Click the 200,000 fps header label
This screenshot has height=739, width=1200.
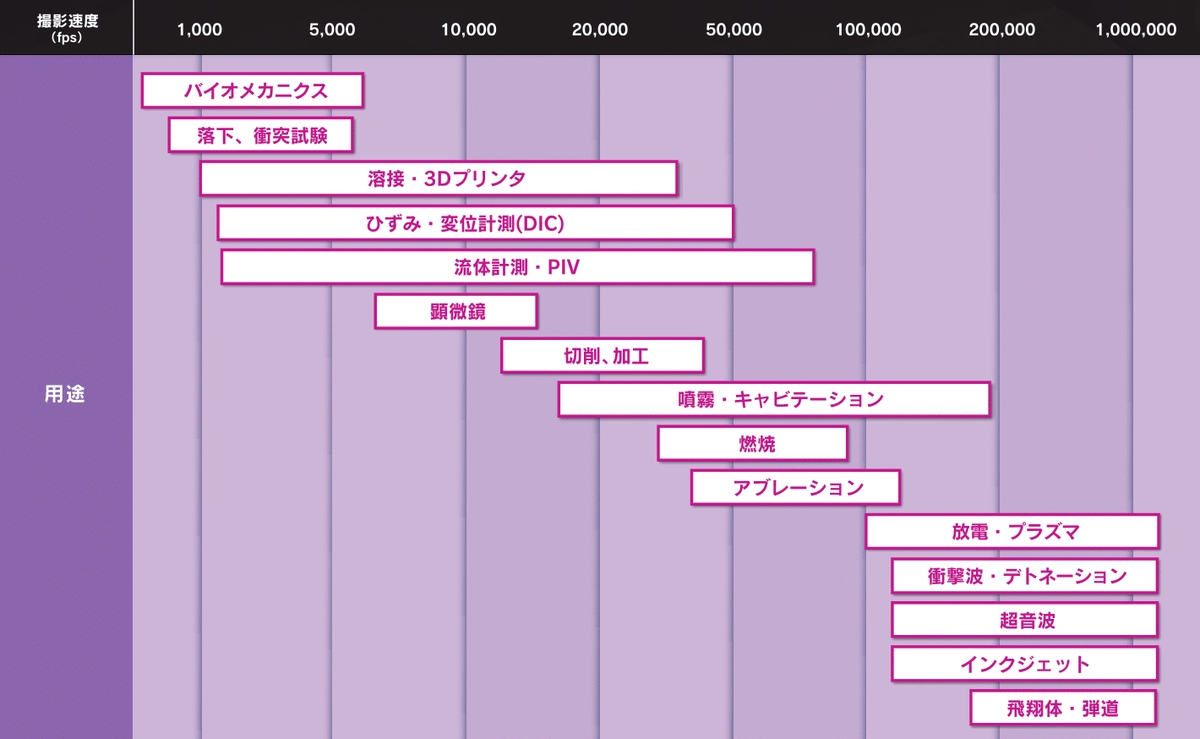point(1002,30)
